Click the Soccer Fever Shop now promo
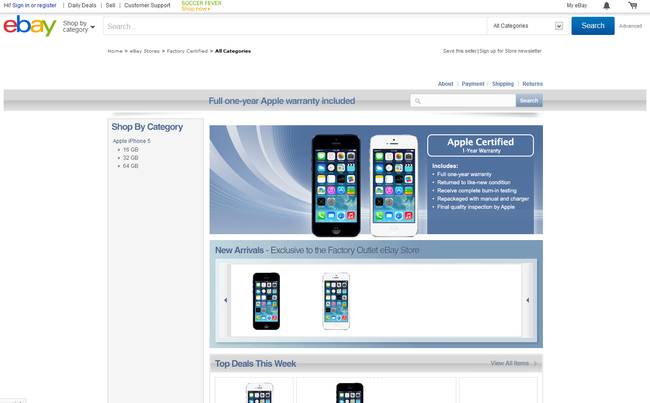This screenshot has height=403, width=650. tap(201, 6)
